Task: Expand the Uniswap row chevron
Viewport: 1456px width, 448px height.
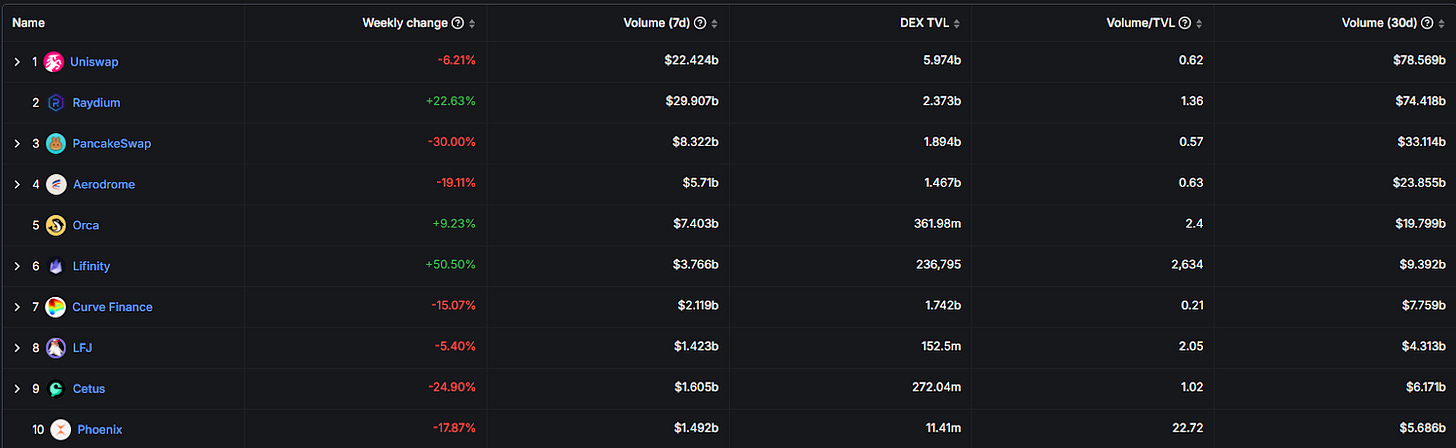Action: [17, 62]
